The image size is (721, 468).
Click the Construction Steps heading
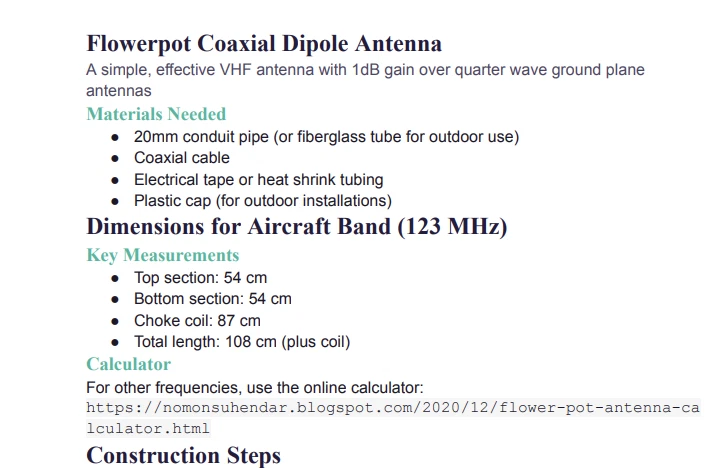point(183,455)
